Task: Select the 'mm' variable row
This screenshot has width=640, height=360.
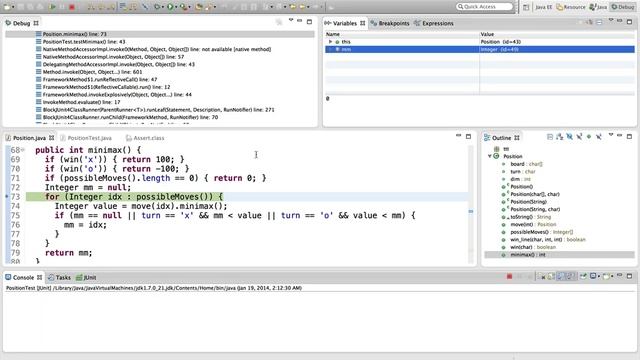Action: (x=480, y=49)
